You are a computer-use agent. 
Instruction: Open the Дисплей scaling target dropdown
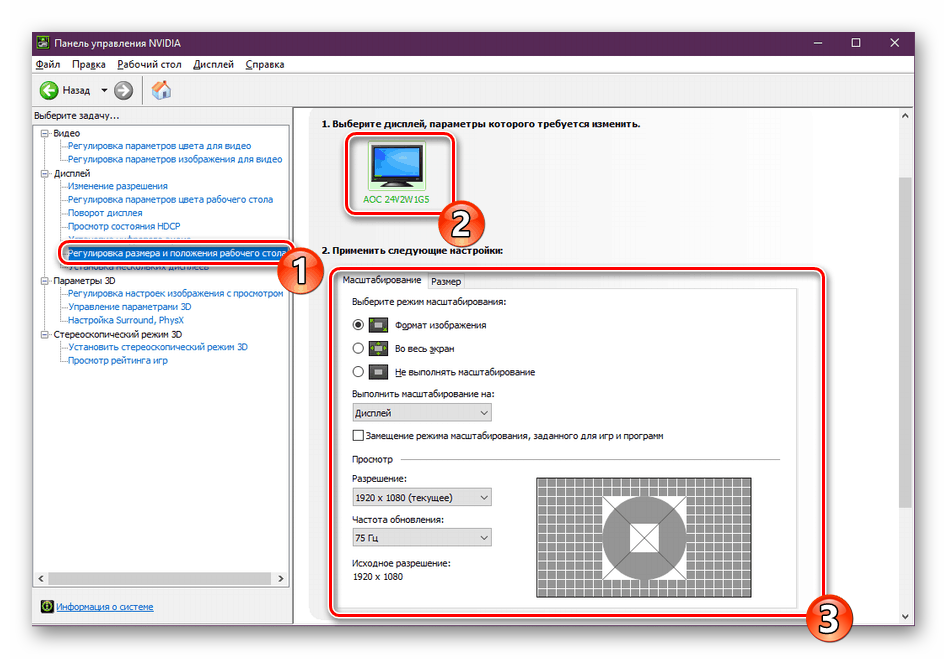pyautogui.click(x=422, y=413)
